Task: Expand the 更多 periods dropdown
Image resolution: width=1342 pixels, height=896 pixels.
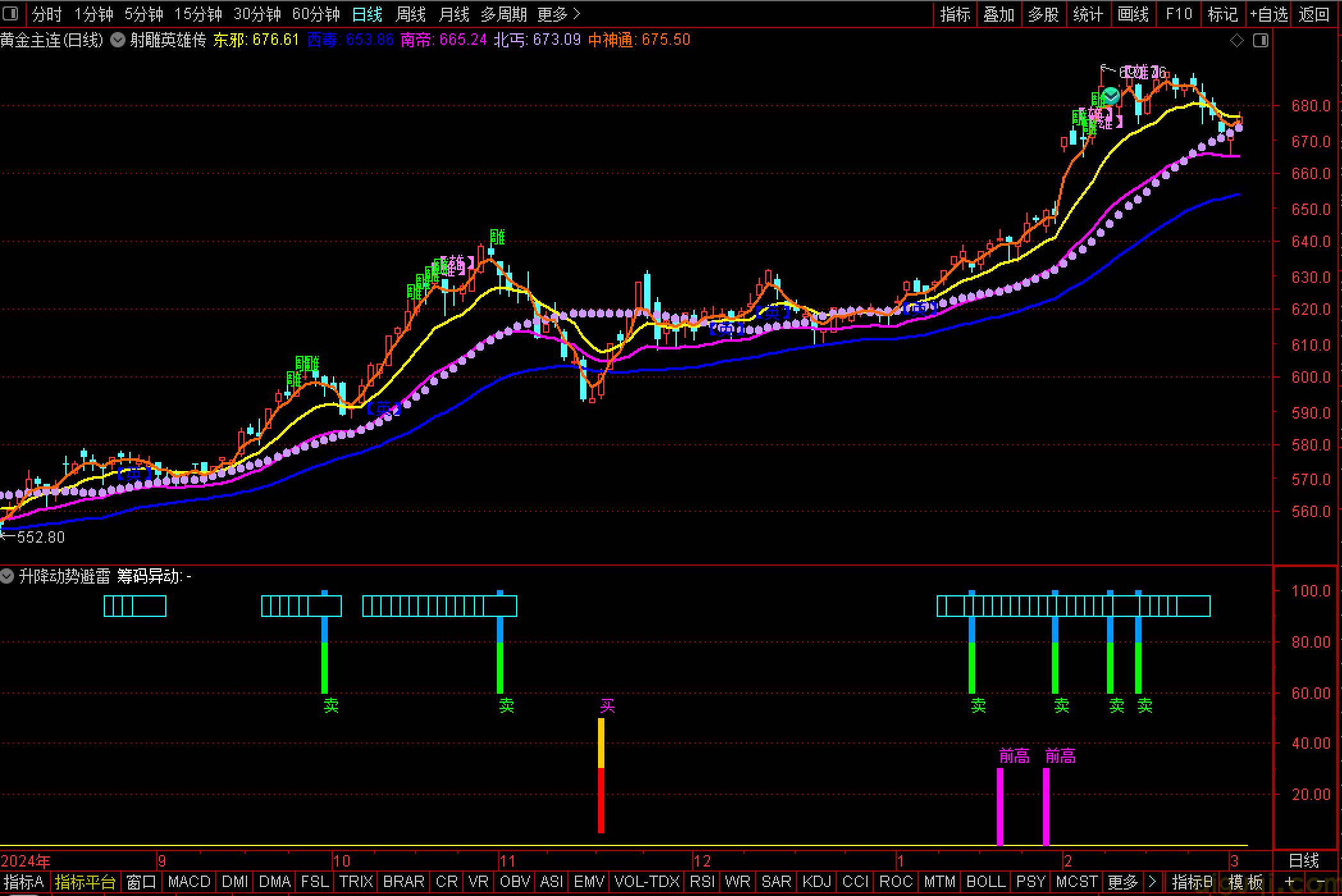Action: tap(559, 14)
